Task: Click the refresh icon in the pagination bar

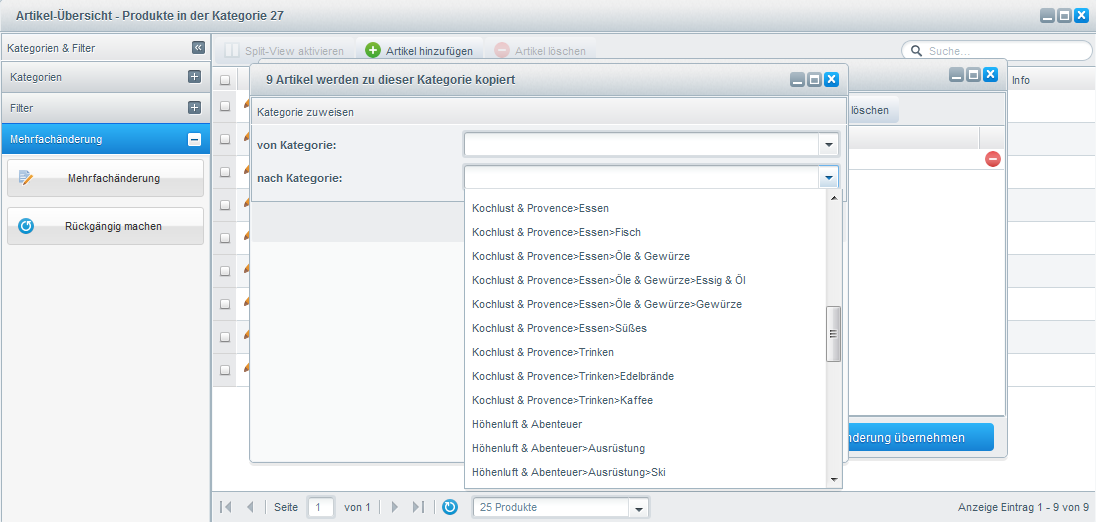Action: coord(450,507)
